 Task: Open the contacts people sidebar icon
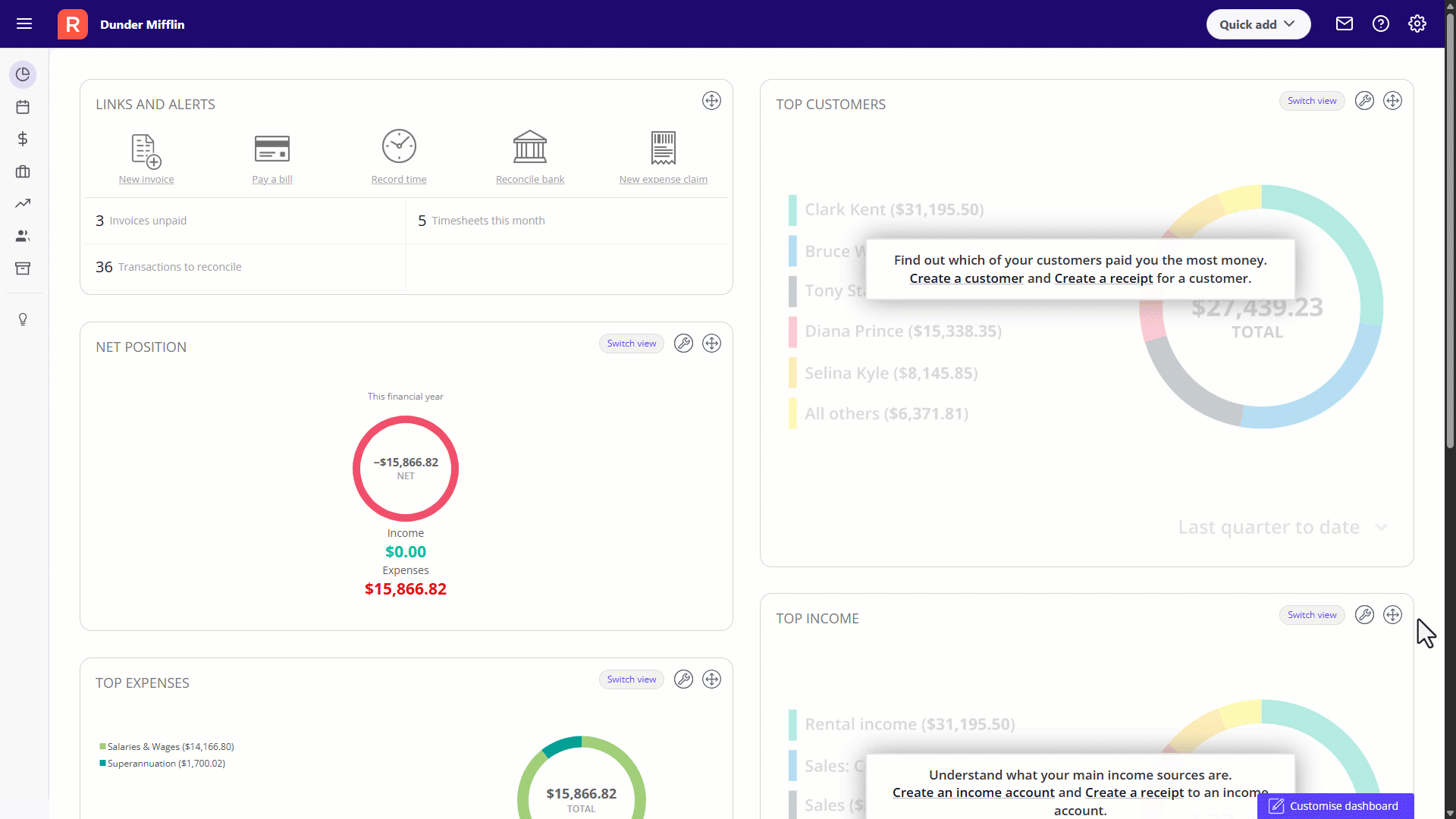(23, 236)
